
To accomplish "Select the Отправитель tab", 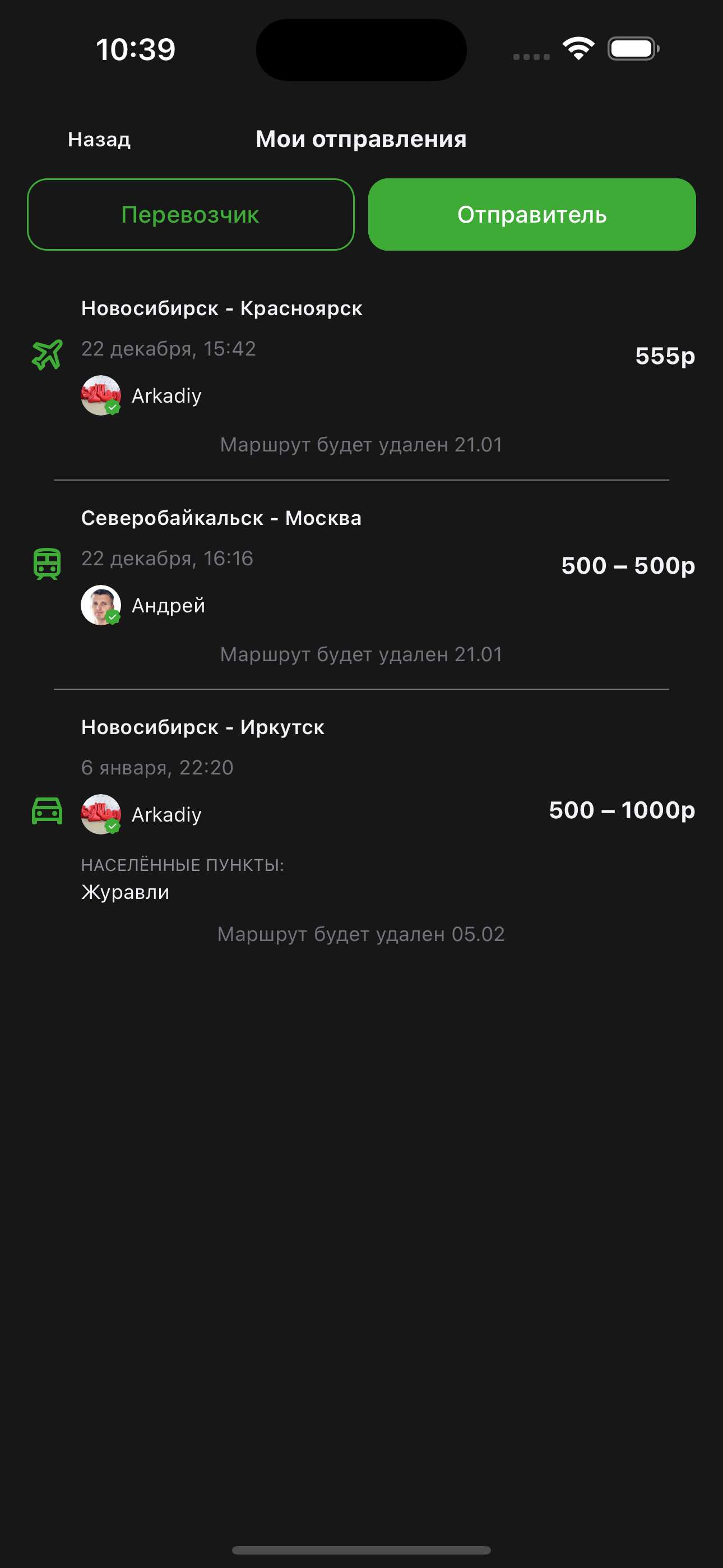I will pos(532,214).
